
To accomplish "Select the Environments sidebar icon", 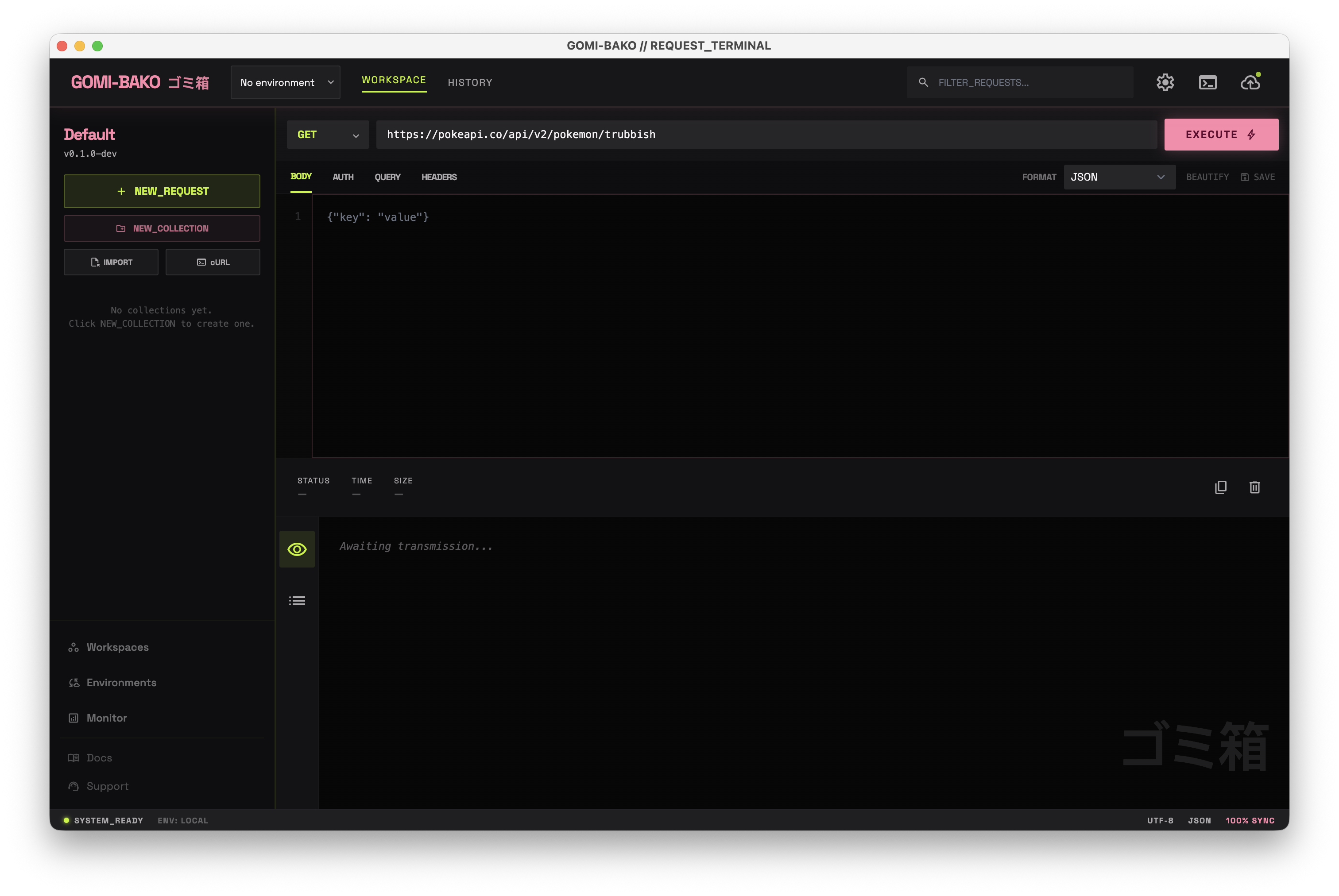I will 74,682.
